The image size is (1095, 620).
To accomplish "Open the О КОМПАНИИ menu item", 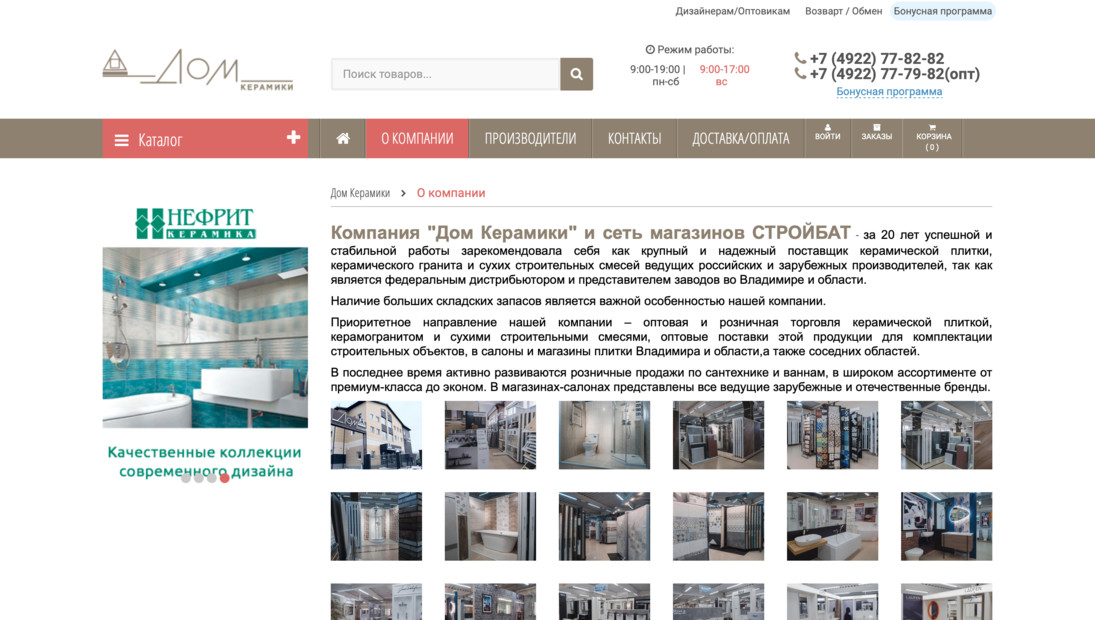I will [x=417, y=138].
